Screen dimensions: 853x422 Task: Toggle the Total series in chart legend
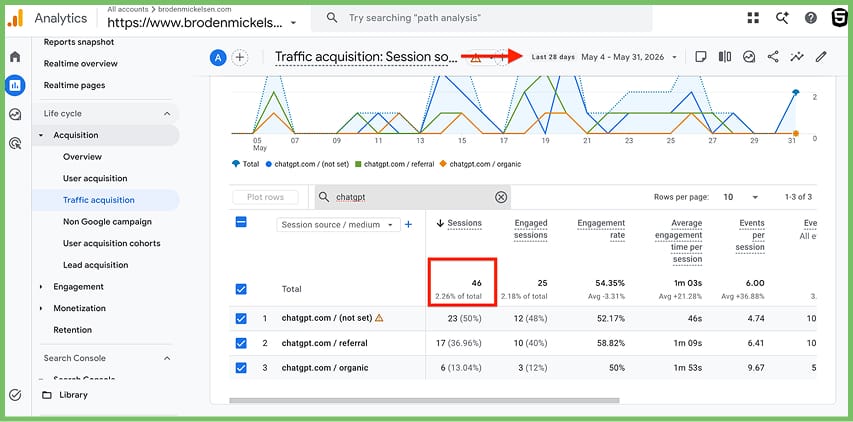pos(245,164)
